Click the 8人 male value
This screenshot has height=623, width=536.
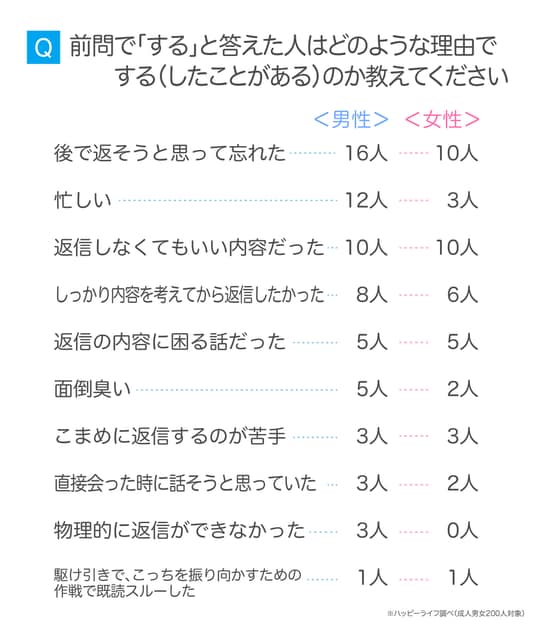(x=372, y=295)
